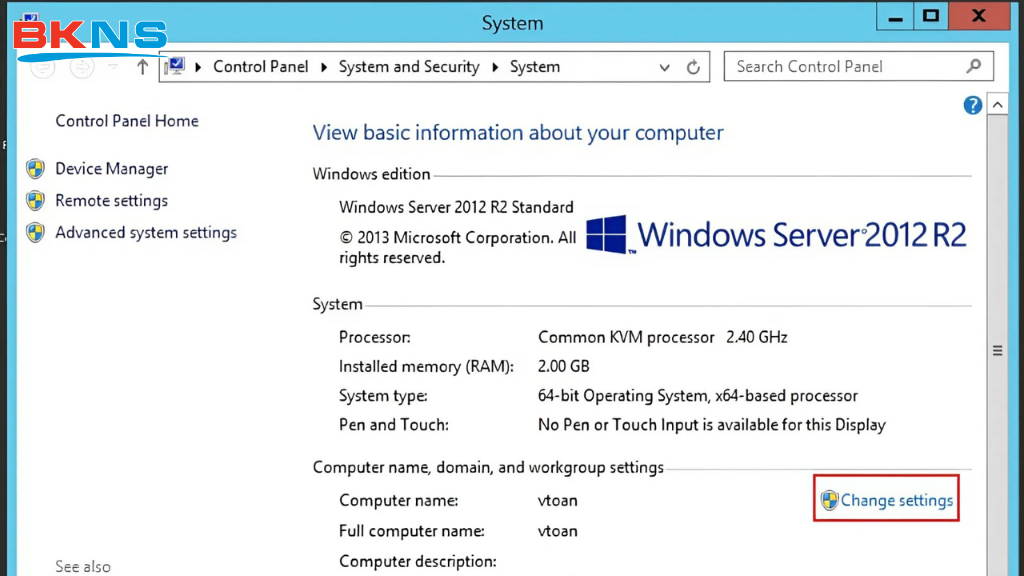Select System and Security in the breadcrumb
Screen dimensions: 1024x576
click(409, 67)
